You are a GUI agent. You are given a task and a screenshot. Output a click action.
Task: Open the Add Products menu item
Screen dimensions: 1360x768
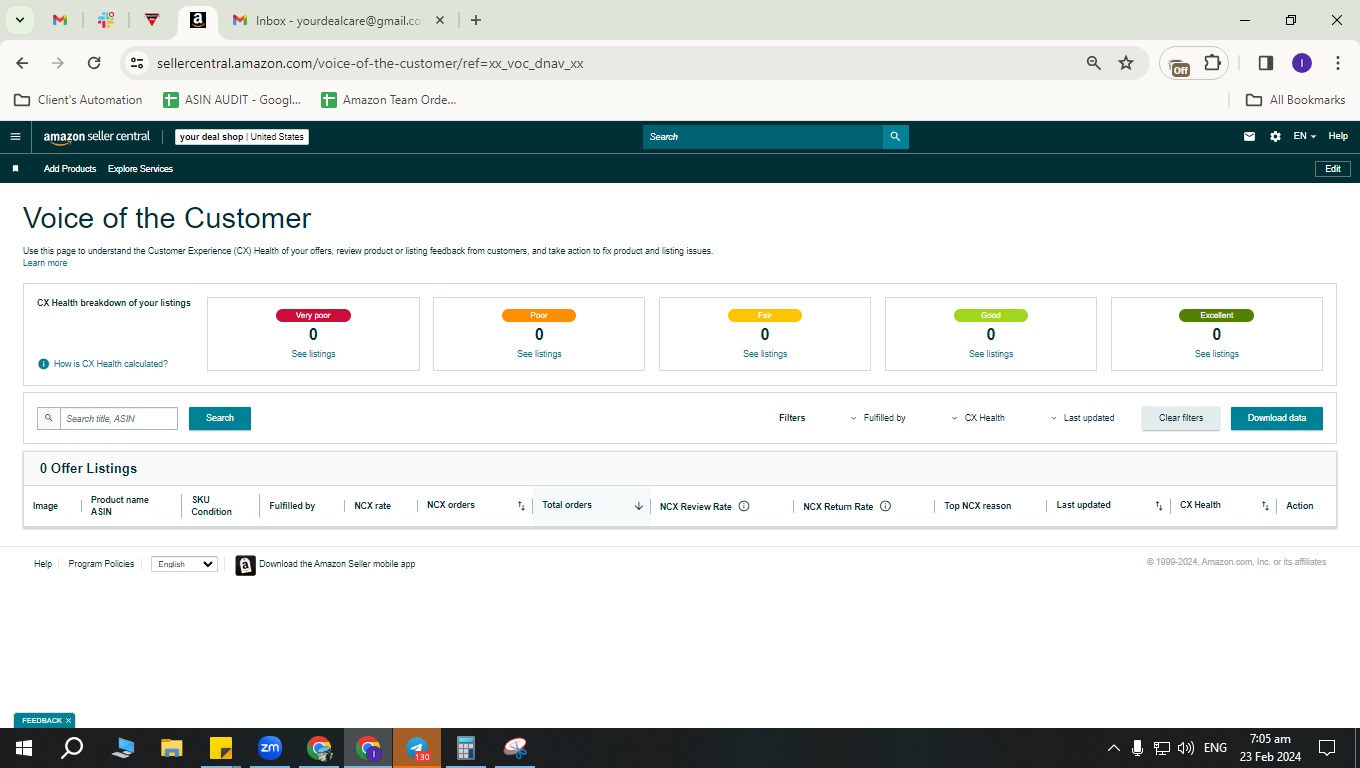70,169
